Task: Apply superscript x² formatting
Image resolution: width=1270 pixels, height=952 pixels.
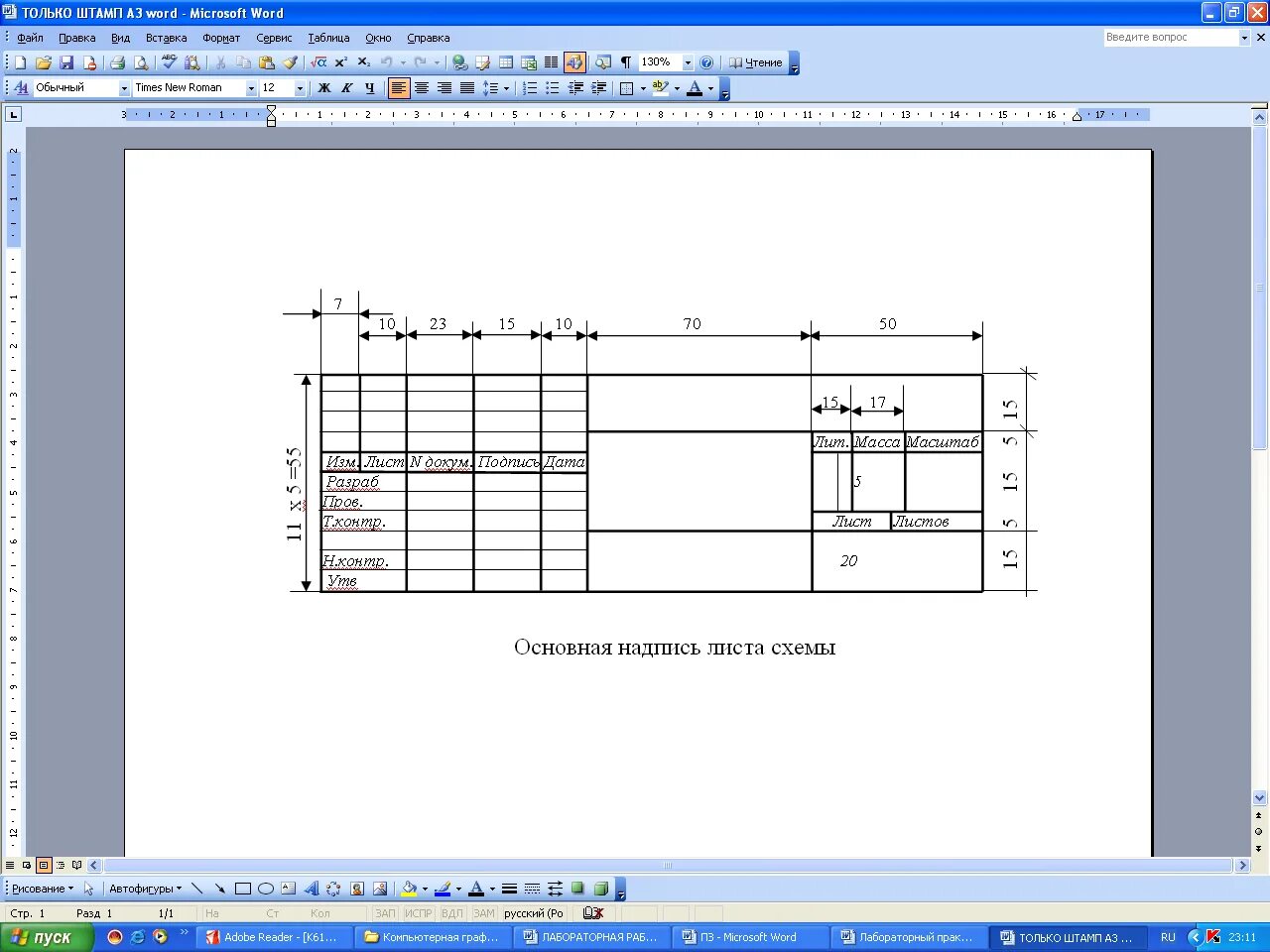Action: [341, 62]
